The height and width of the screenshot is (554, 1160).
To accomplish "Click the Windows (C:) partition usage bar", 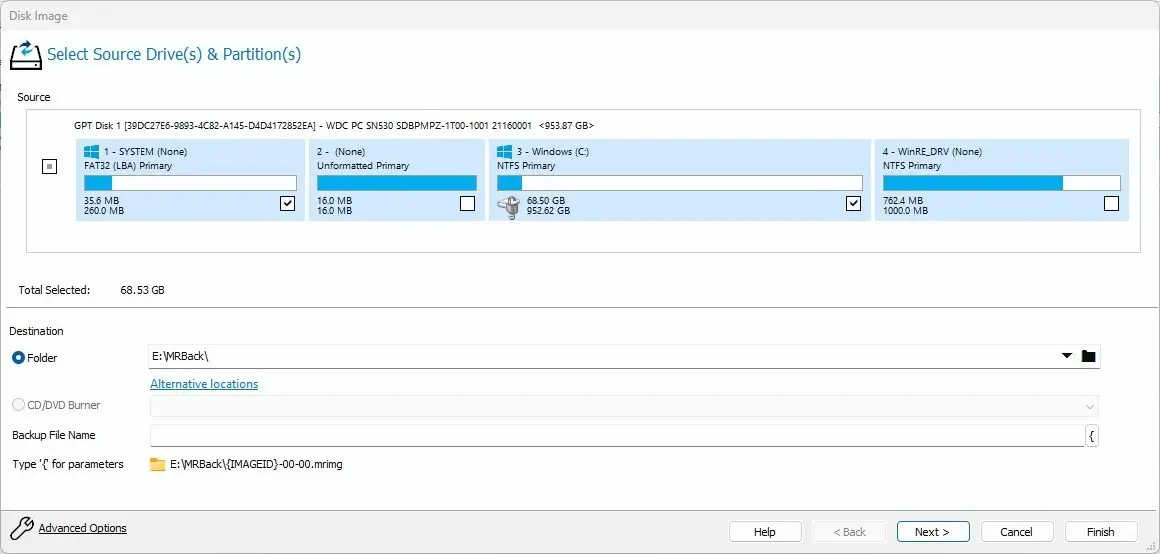I will pyautogui.click(x=680, y=183).
